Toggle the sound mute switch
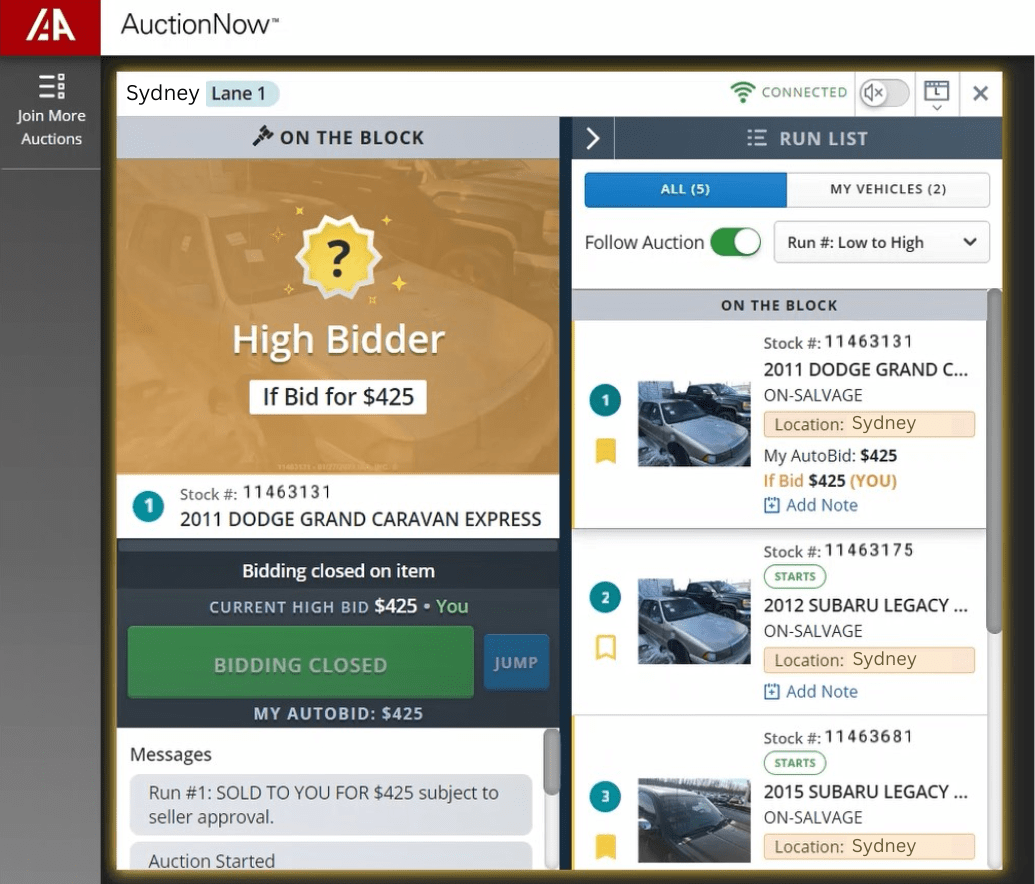The height and width of the screenshot is (884, 1035). 885,93
